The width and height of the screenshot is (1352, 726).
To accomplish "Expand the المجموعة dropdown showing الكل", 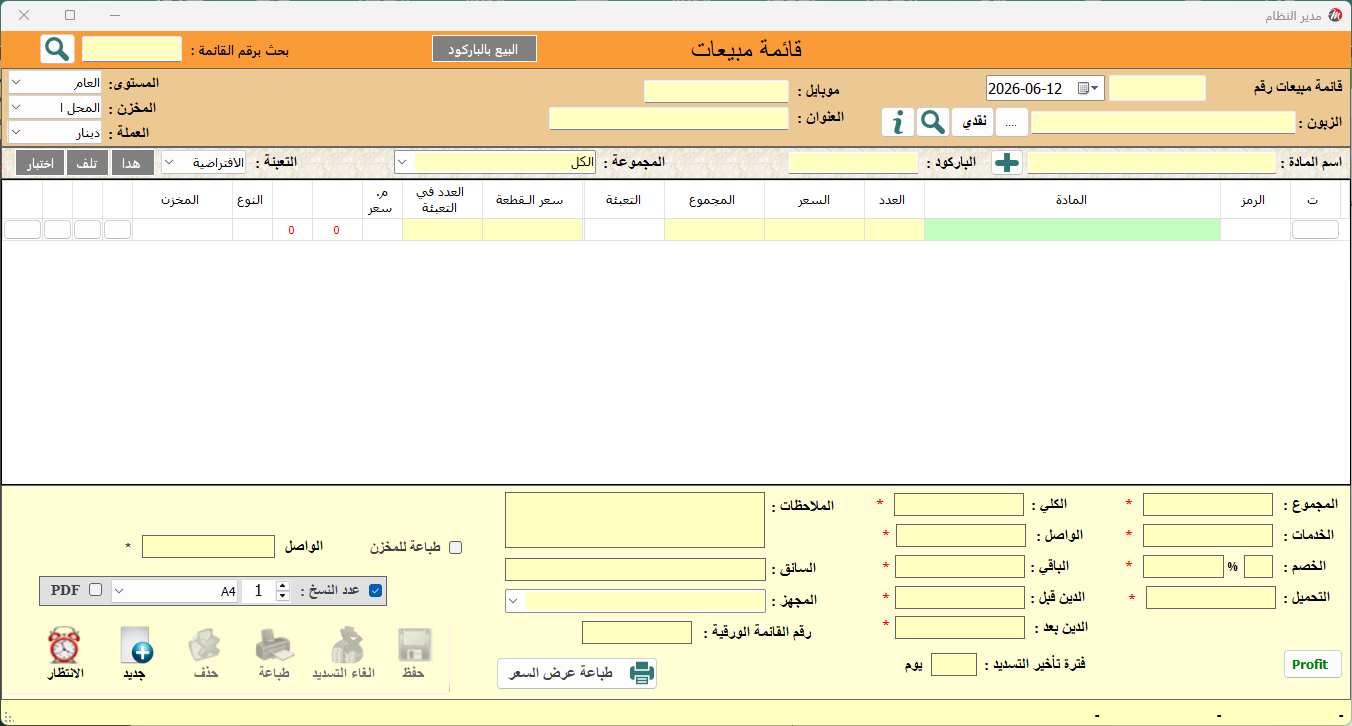I will pos(495,162).
